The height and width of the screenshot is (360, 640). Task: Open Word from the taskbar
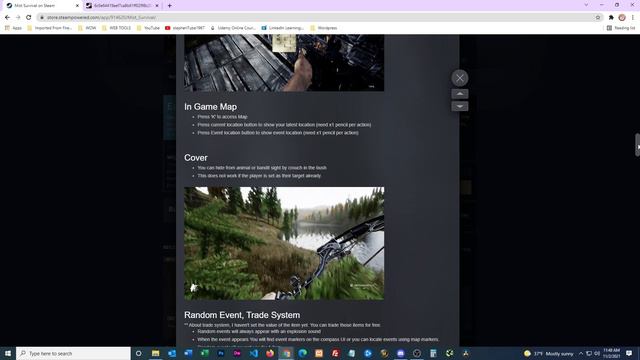[188, 353]
